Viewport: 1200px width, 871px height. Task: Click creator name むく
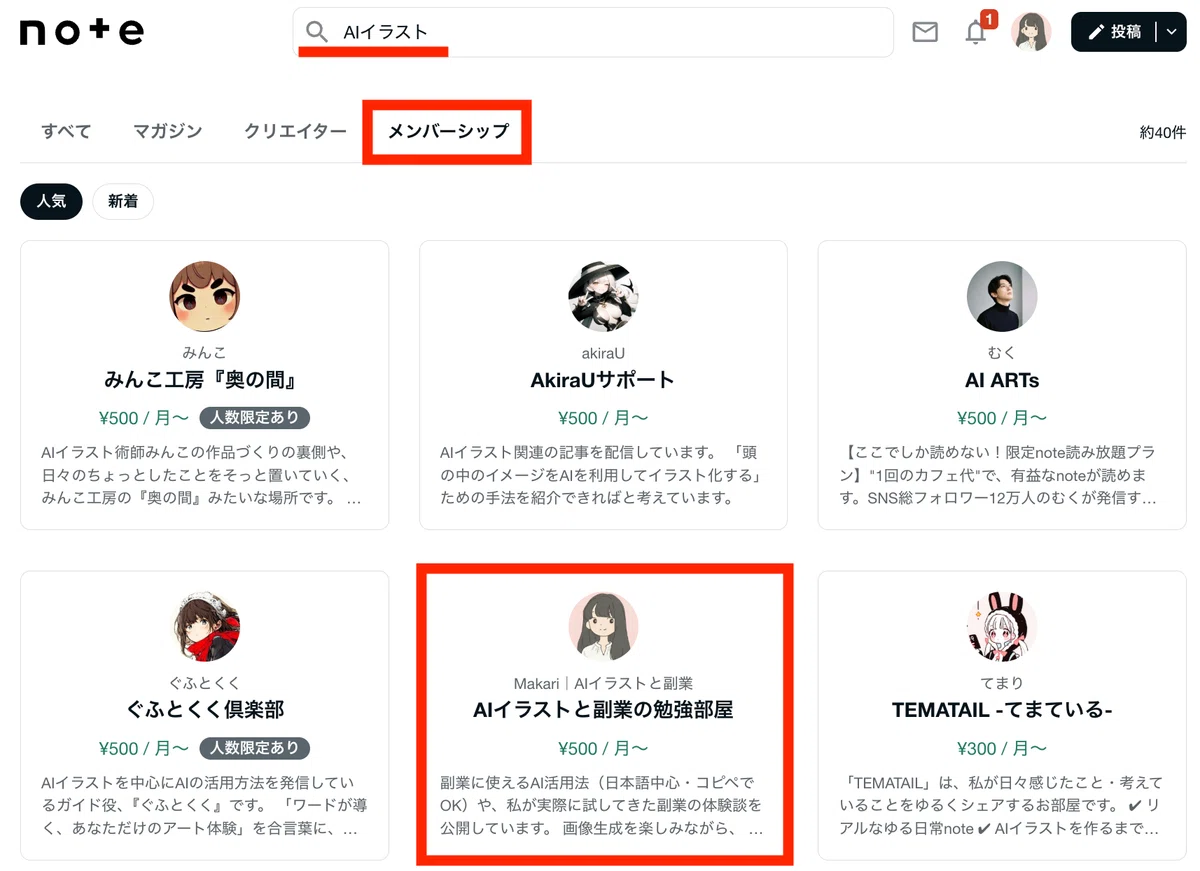[1002, 353]
